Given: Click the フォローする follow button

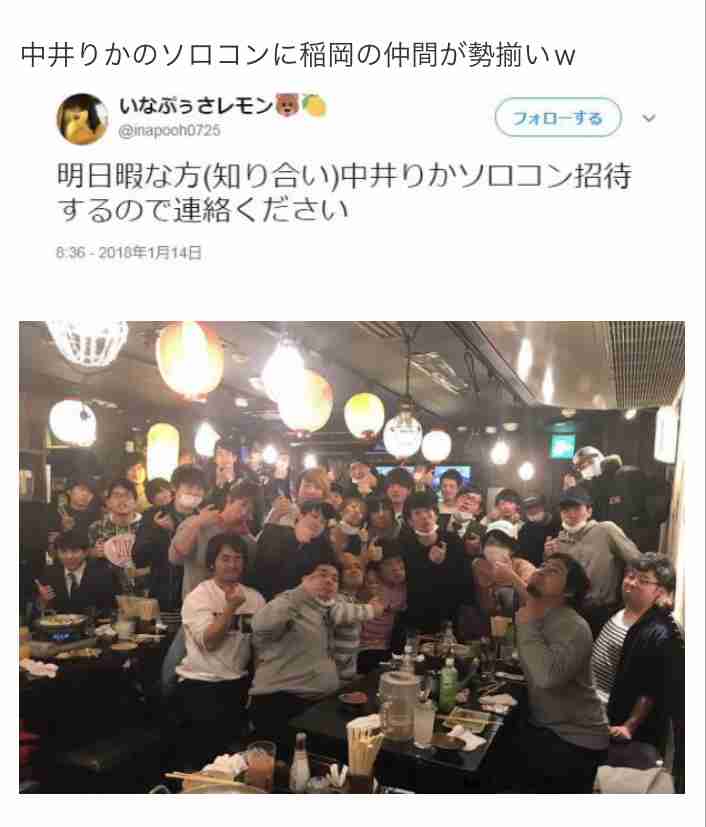Looking at the screenshot, I should click(558, 118).
